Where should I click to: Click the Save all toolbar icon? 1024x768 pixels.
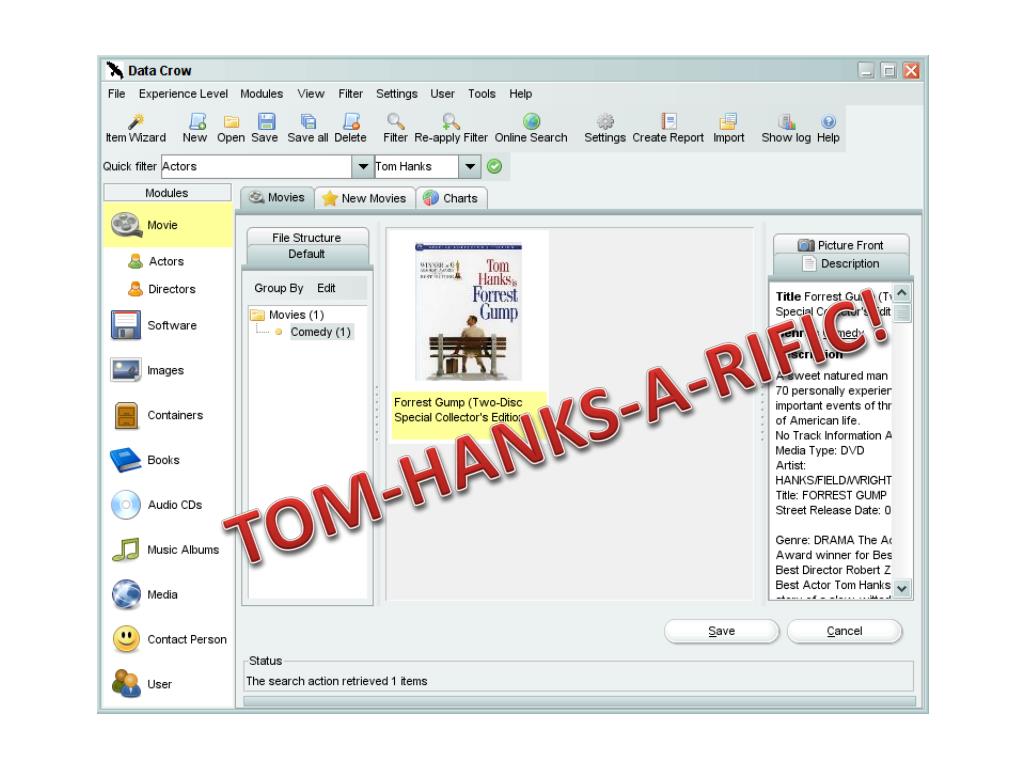308,128
